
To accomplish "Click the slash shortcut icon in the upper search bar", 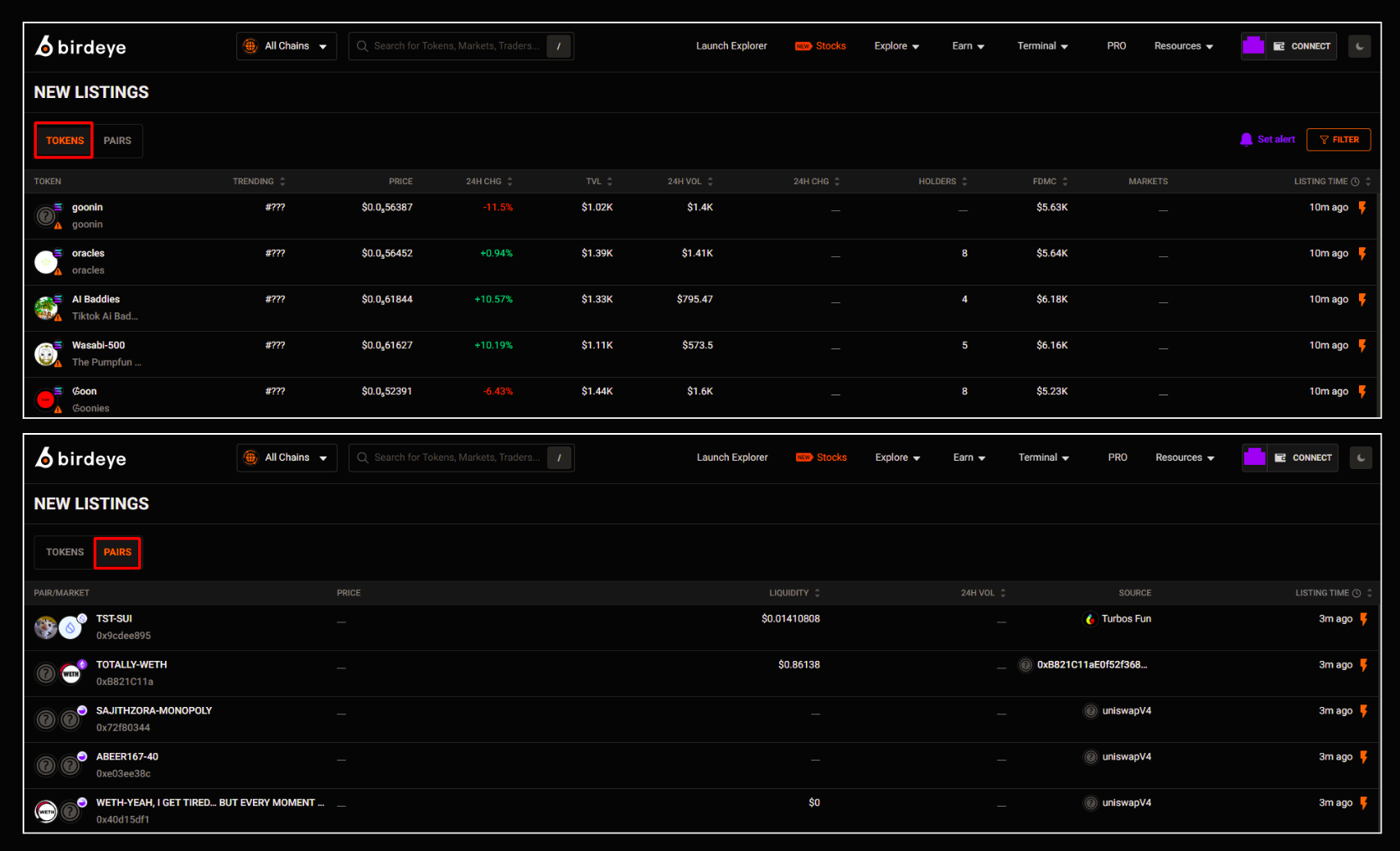I will click(x=559, y=46).
